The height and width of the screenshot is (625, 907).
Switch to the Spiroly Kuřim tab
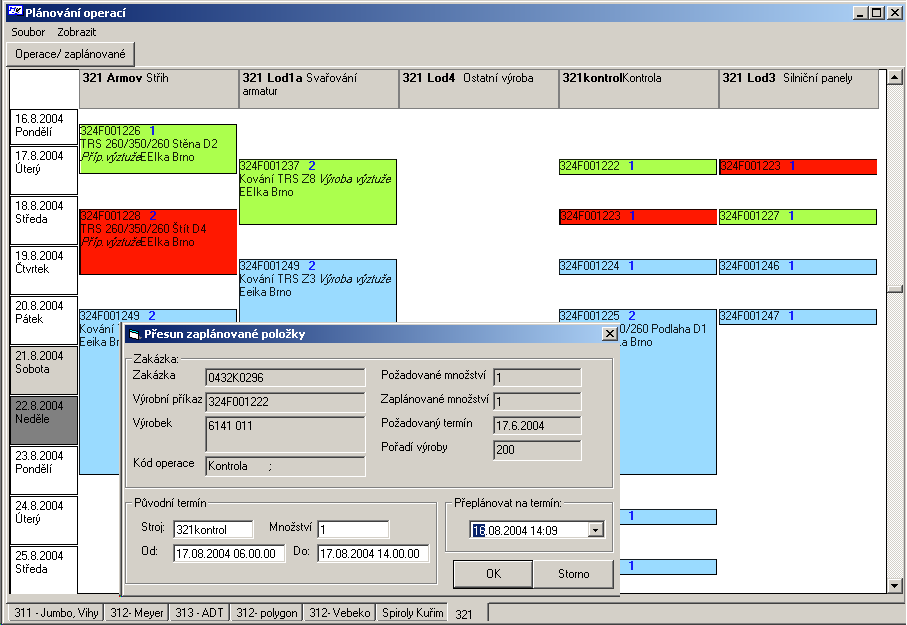coord(412,612)
